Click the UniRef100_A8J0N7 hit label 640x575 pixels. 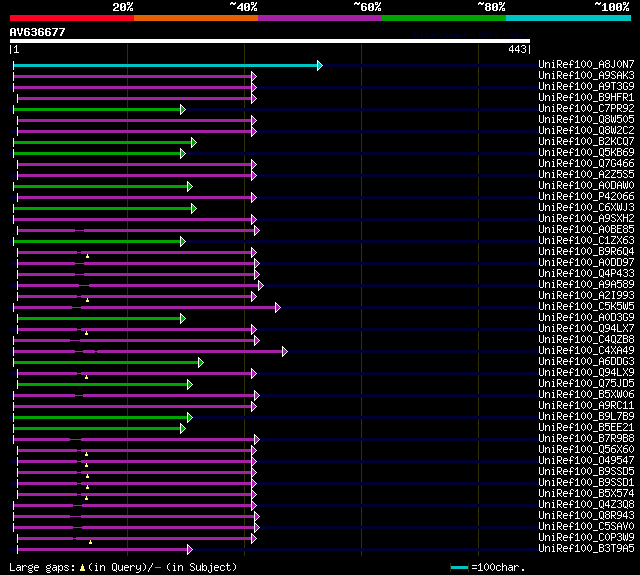[586, 64]
